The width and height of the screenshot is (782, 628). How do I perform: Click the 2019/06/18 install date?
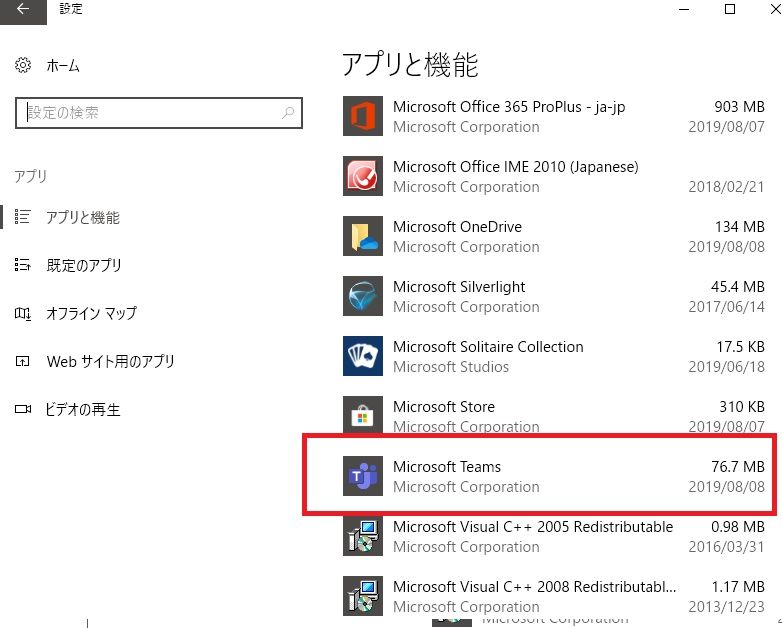point(726,367)
